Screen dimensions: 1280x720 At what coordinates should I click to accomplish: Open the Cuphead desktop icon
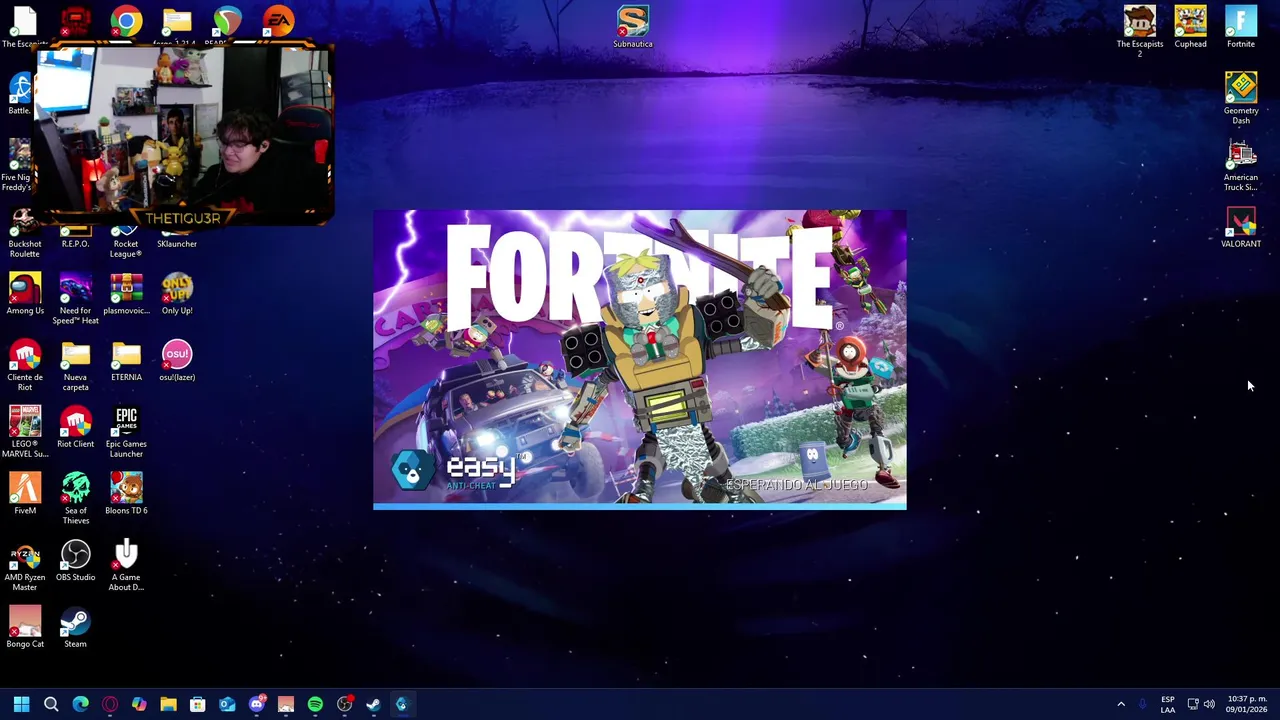pyautogui.click(x=1190, y=27)
